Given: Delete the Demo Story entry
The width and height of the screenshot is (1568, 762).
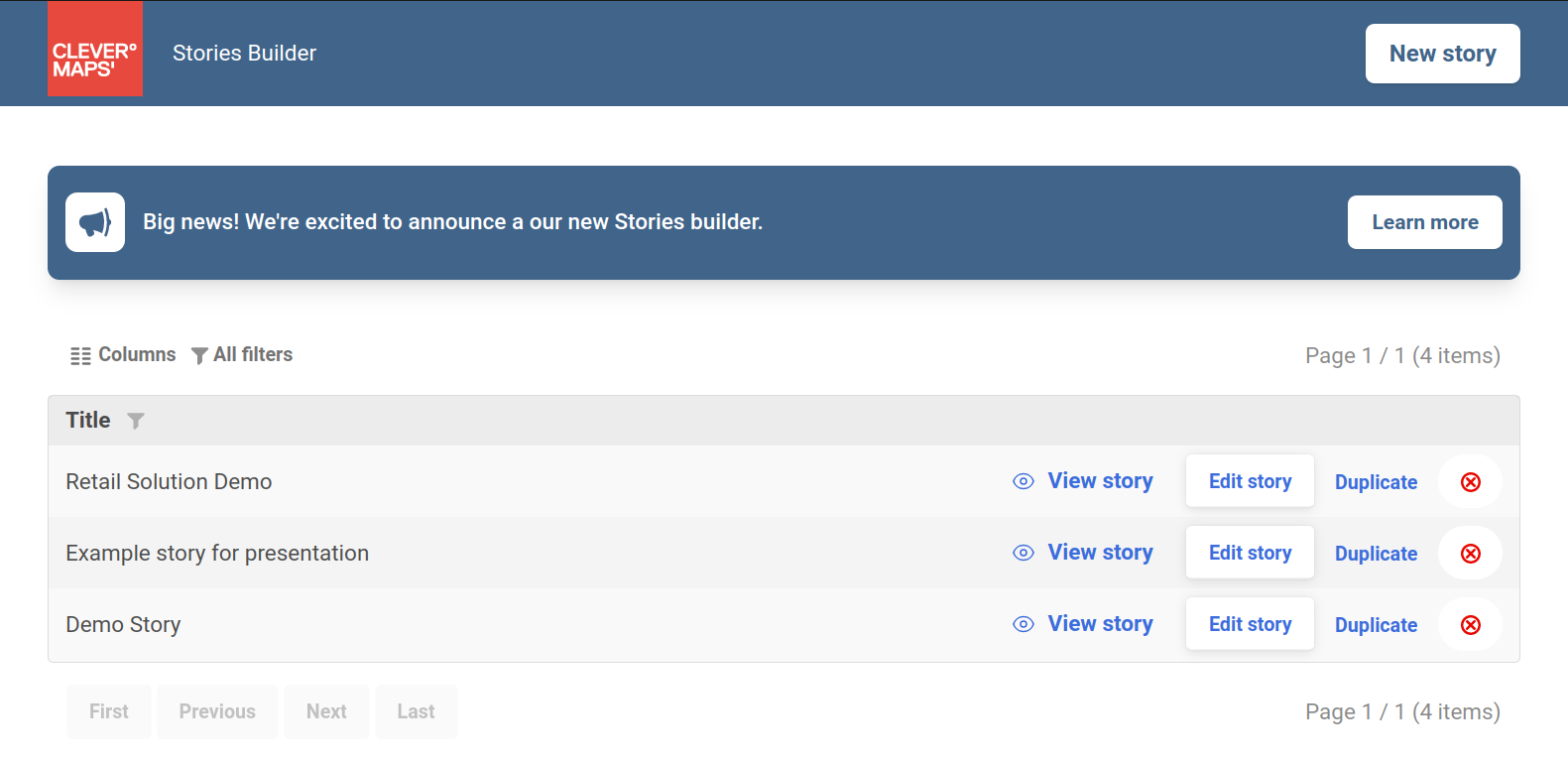Looking at the screenshot, I should pyautogui.click(x=1470, y=625).
